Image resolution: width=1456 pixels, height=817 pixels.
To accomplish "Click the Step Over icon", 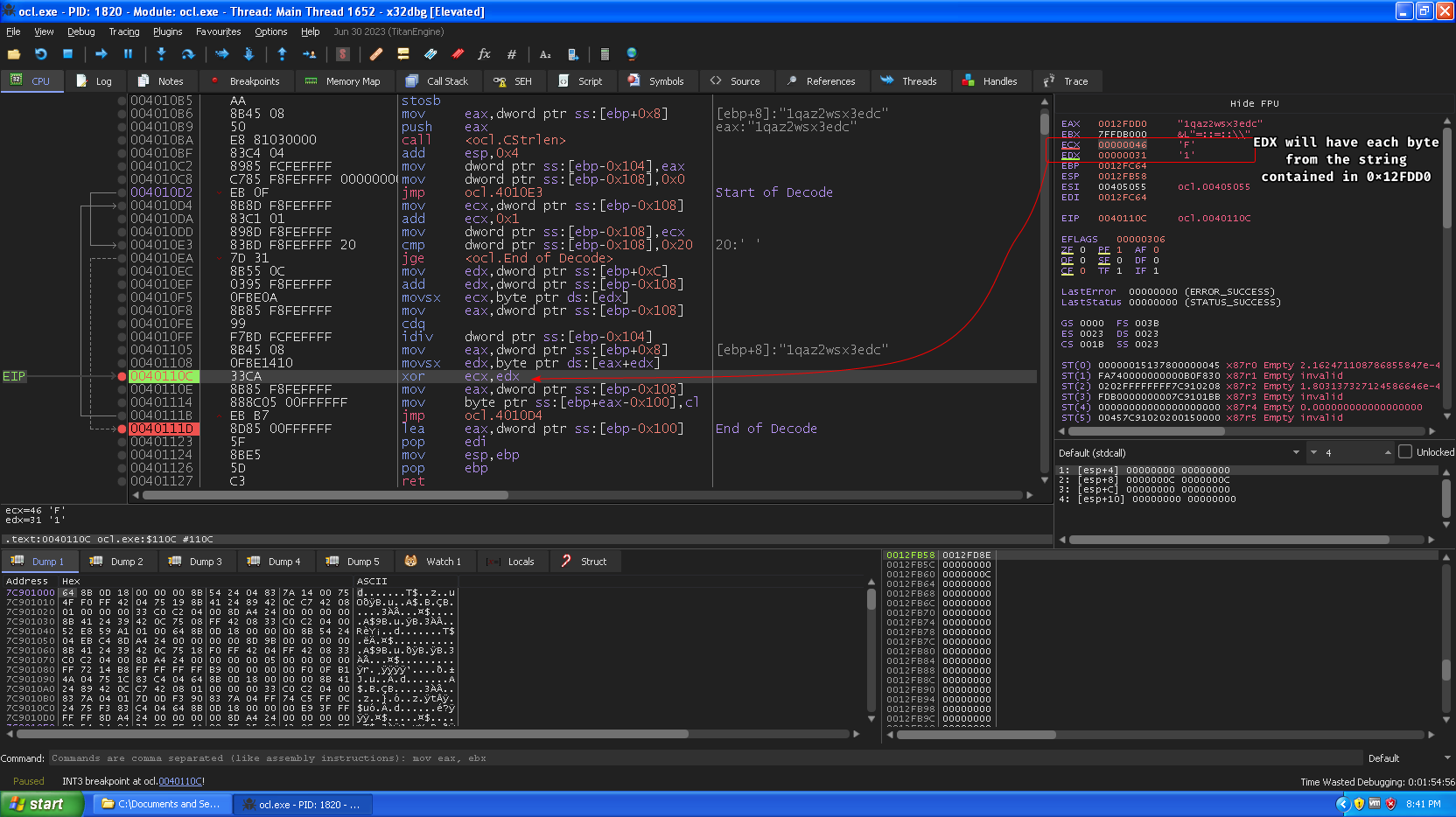I will click(188, 54).
